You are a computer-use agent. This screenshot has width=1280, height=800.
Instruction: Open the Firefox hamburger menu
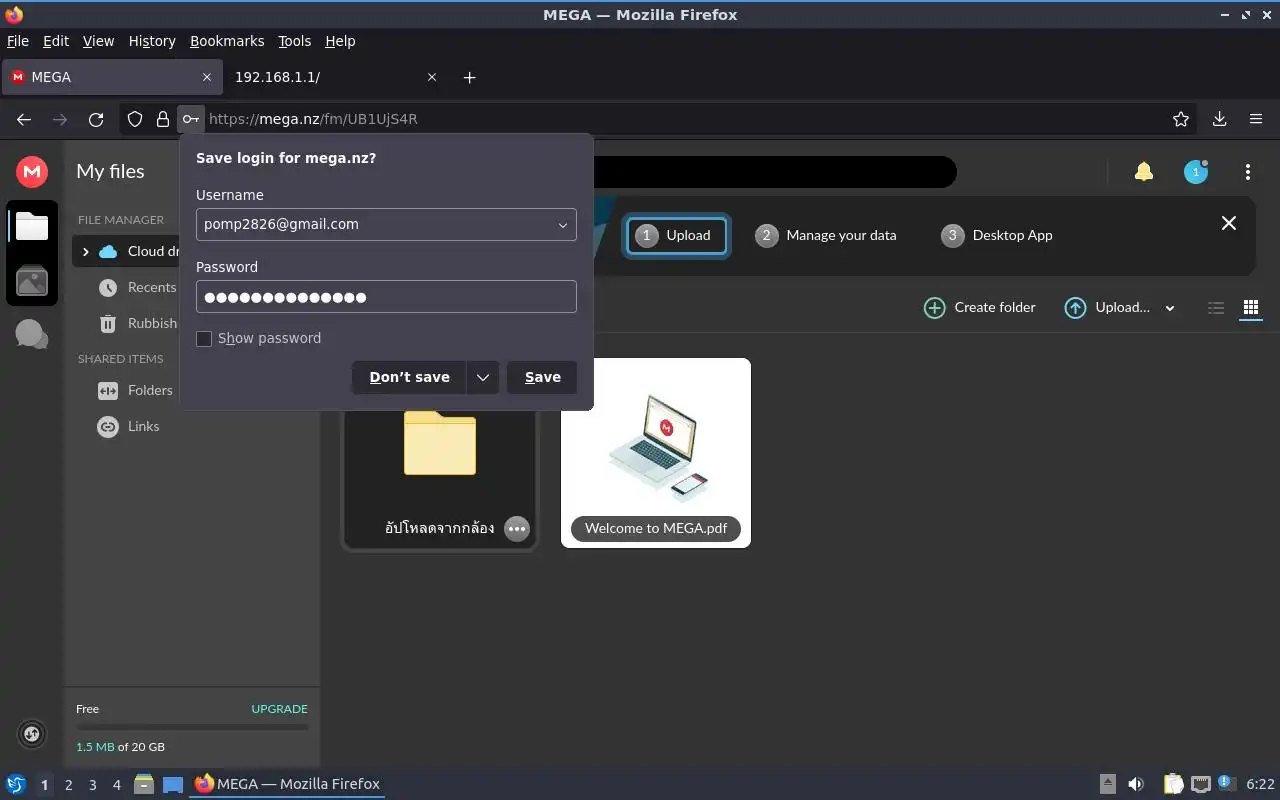pyautogui.click(x=1256, y=119)
